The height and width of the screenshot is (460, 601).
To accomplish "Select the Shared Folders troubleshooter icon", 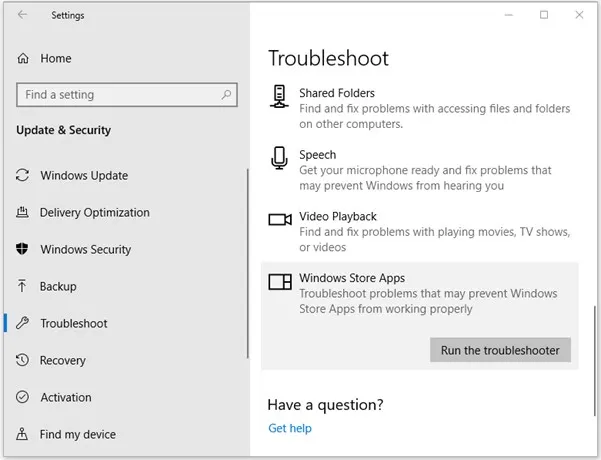I will click(x=280, y=97).
